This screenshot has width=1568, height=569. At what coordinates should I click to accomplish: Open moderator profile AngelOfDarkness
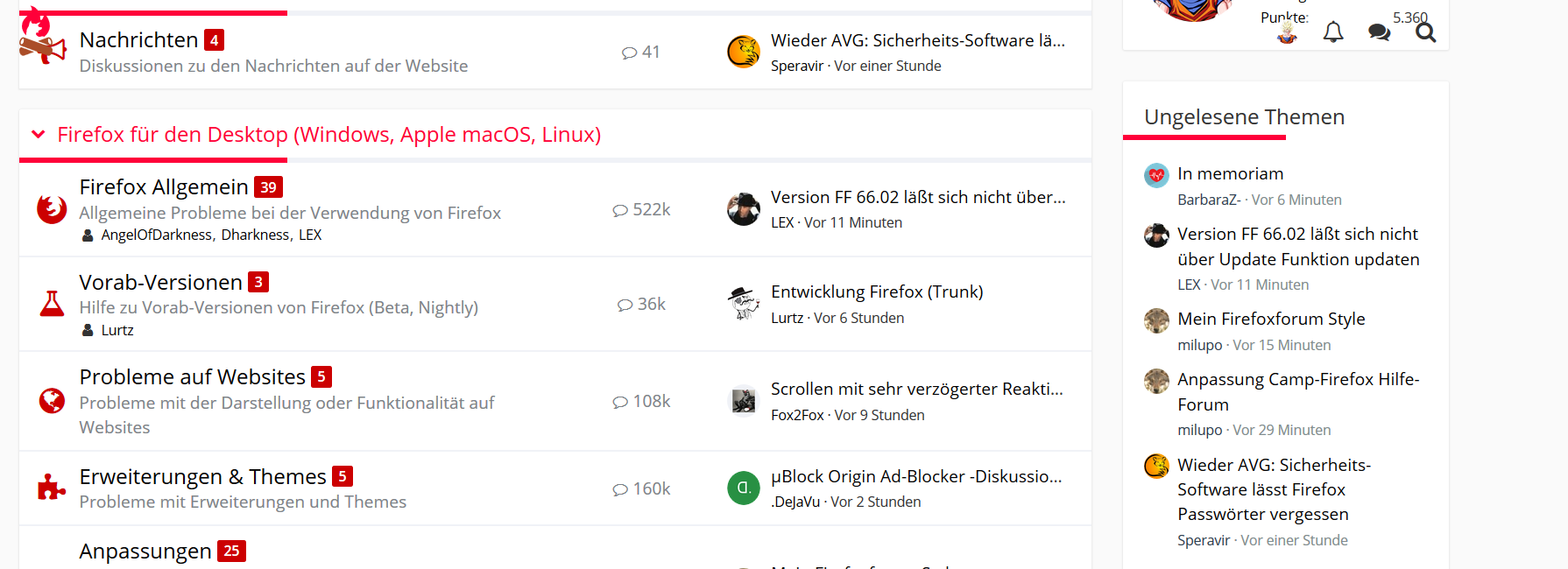coord(156,235)
